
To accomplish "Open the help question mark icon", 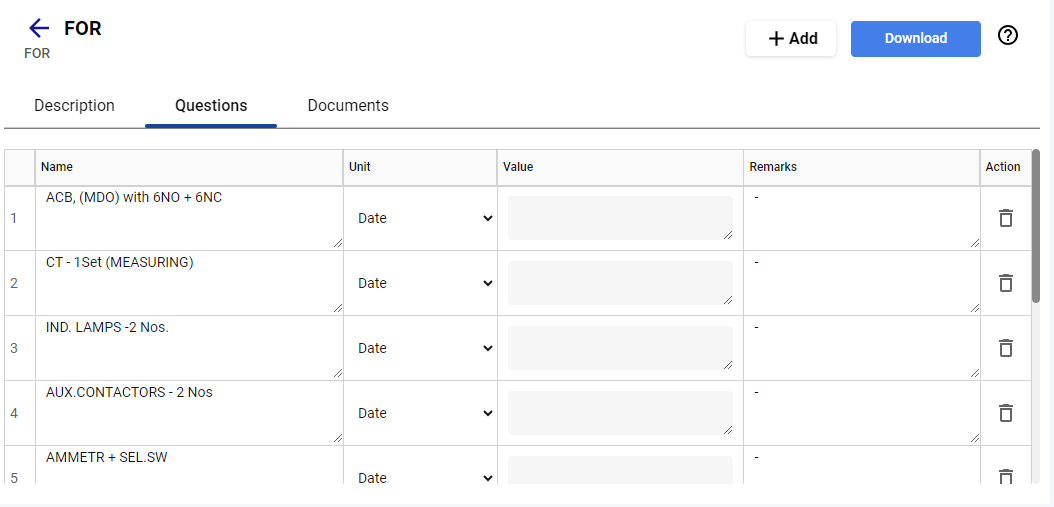I will coord(1008,36).
